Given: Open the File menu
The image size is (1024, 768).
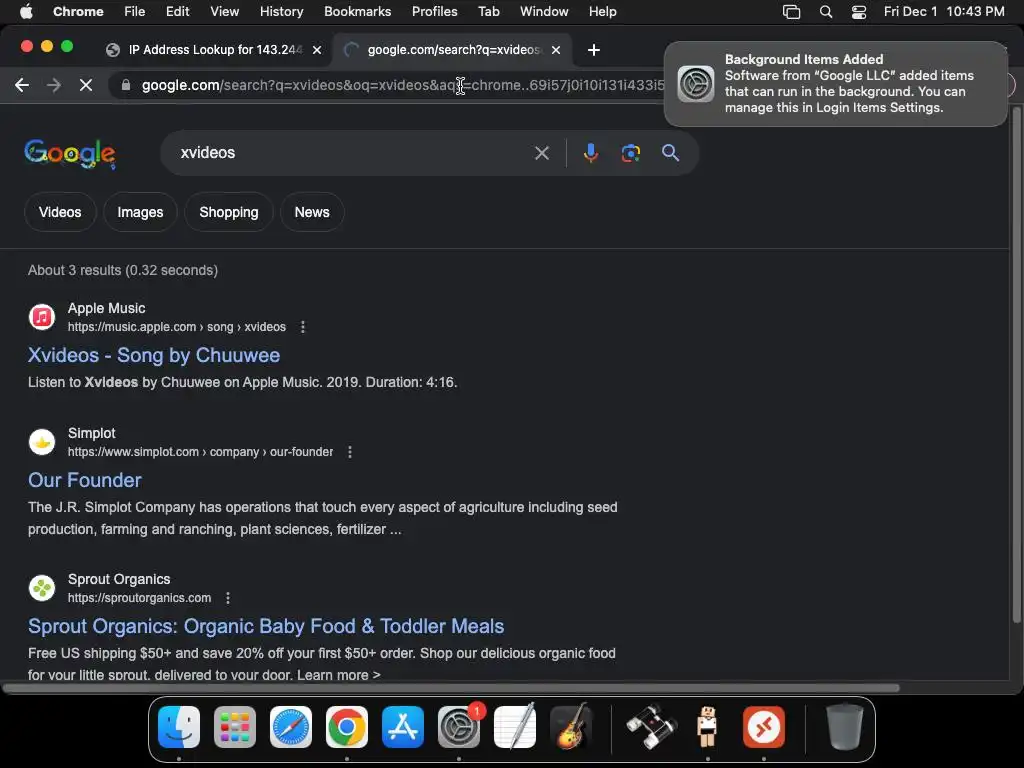Looking at the screenshot, I should tap(135, 11).
